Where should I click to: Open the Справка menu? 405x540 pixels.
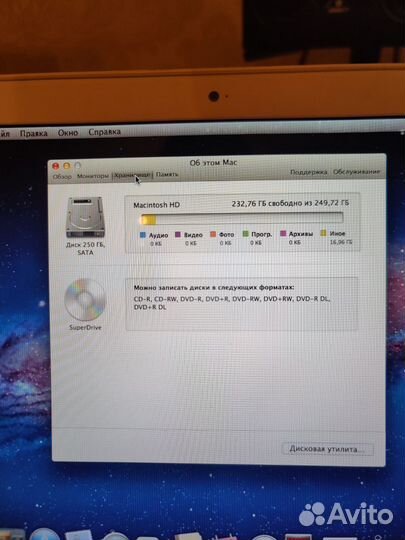point(104,132)
